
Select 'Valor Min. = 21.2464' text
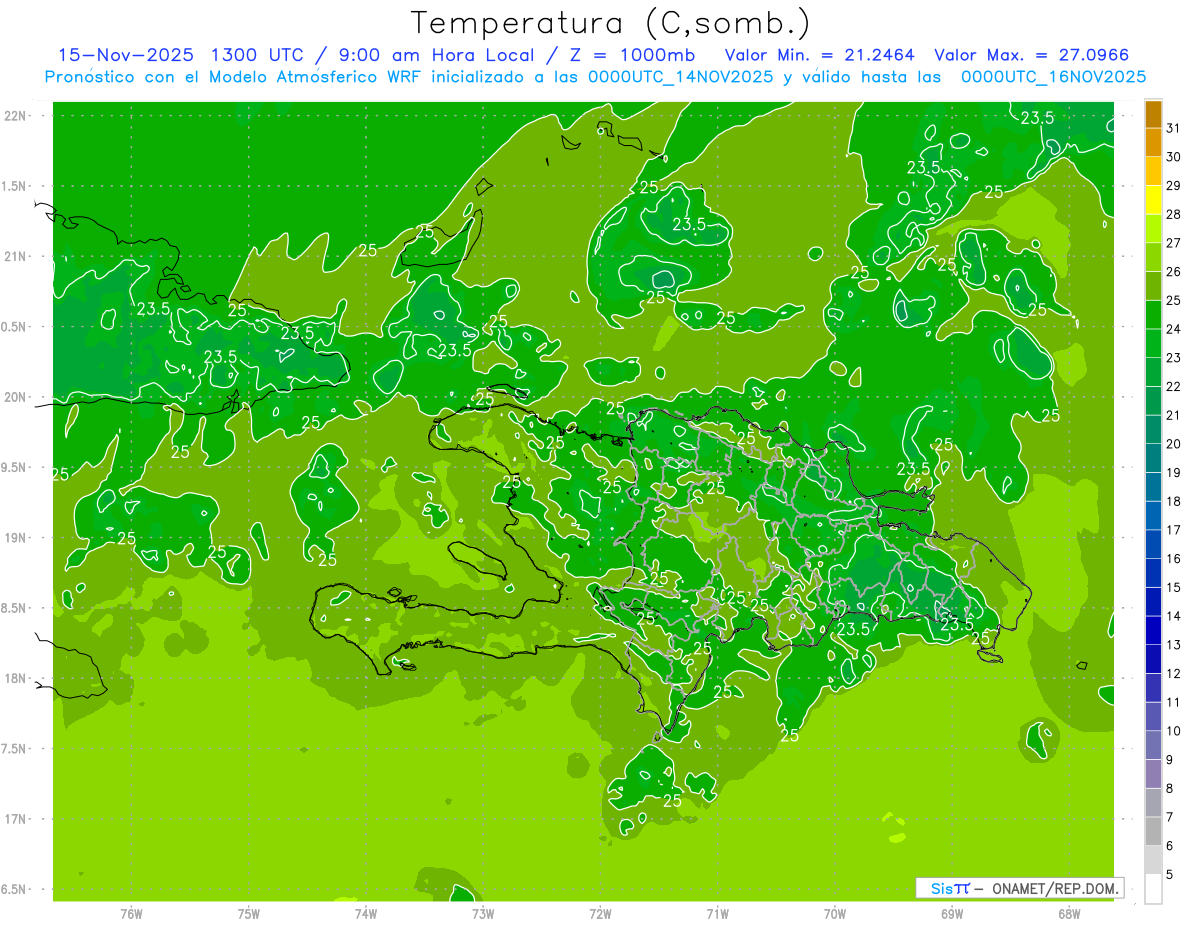tap(820, 55)
